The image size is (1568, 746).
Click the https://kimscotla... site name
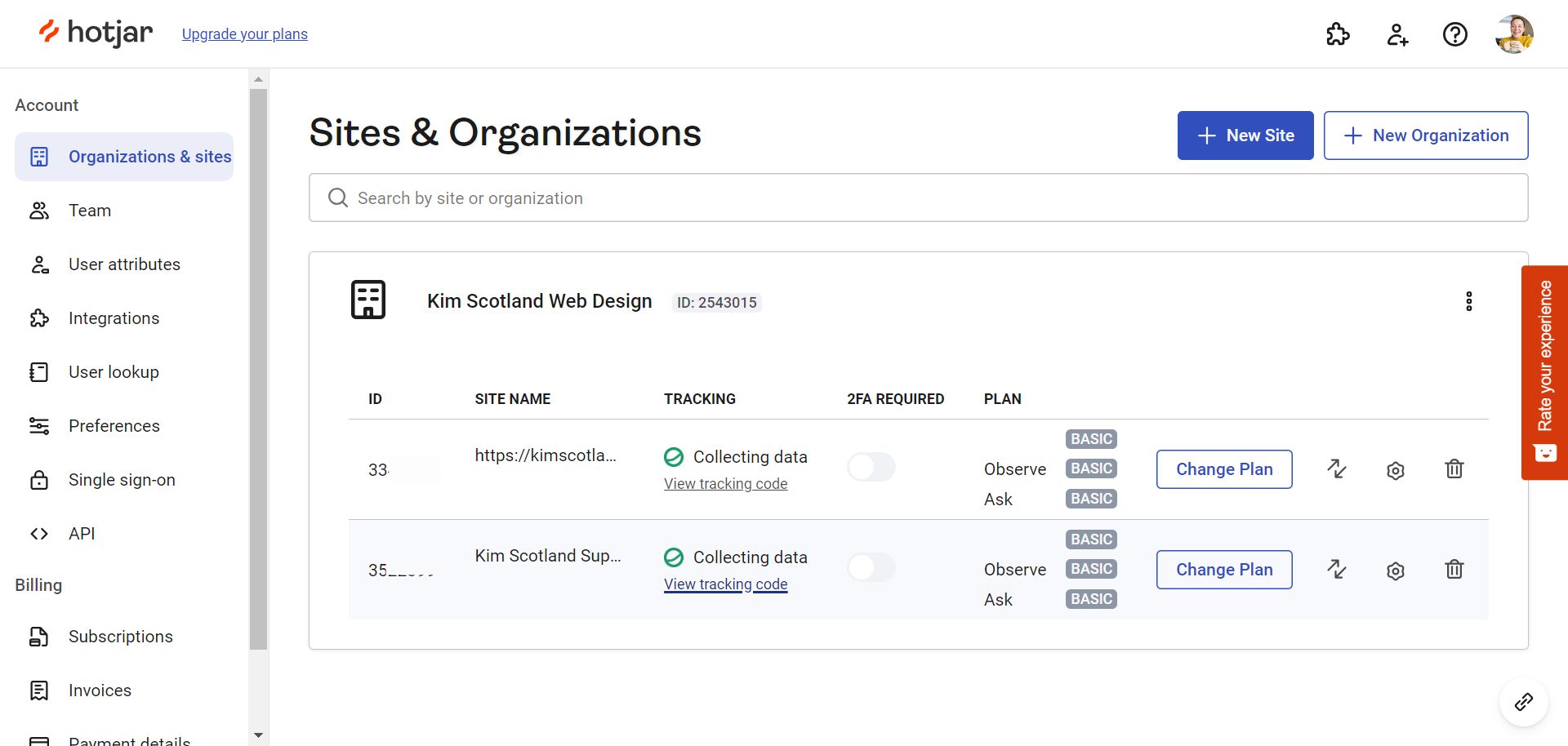546,455
